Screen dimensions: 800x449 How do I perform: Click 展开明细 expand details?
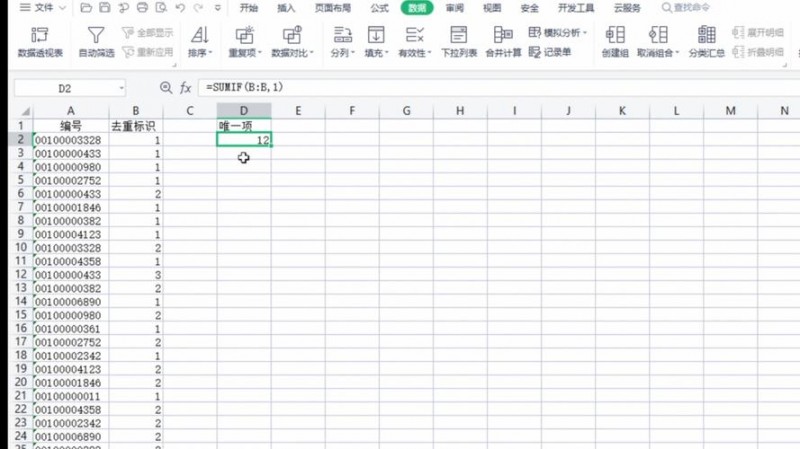click(x=758, y=33)
